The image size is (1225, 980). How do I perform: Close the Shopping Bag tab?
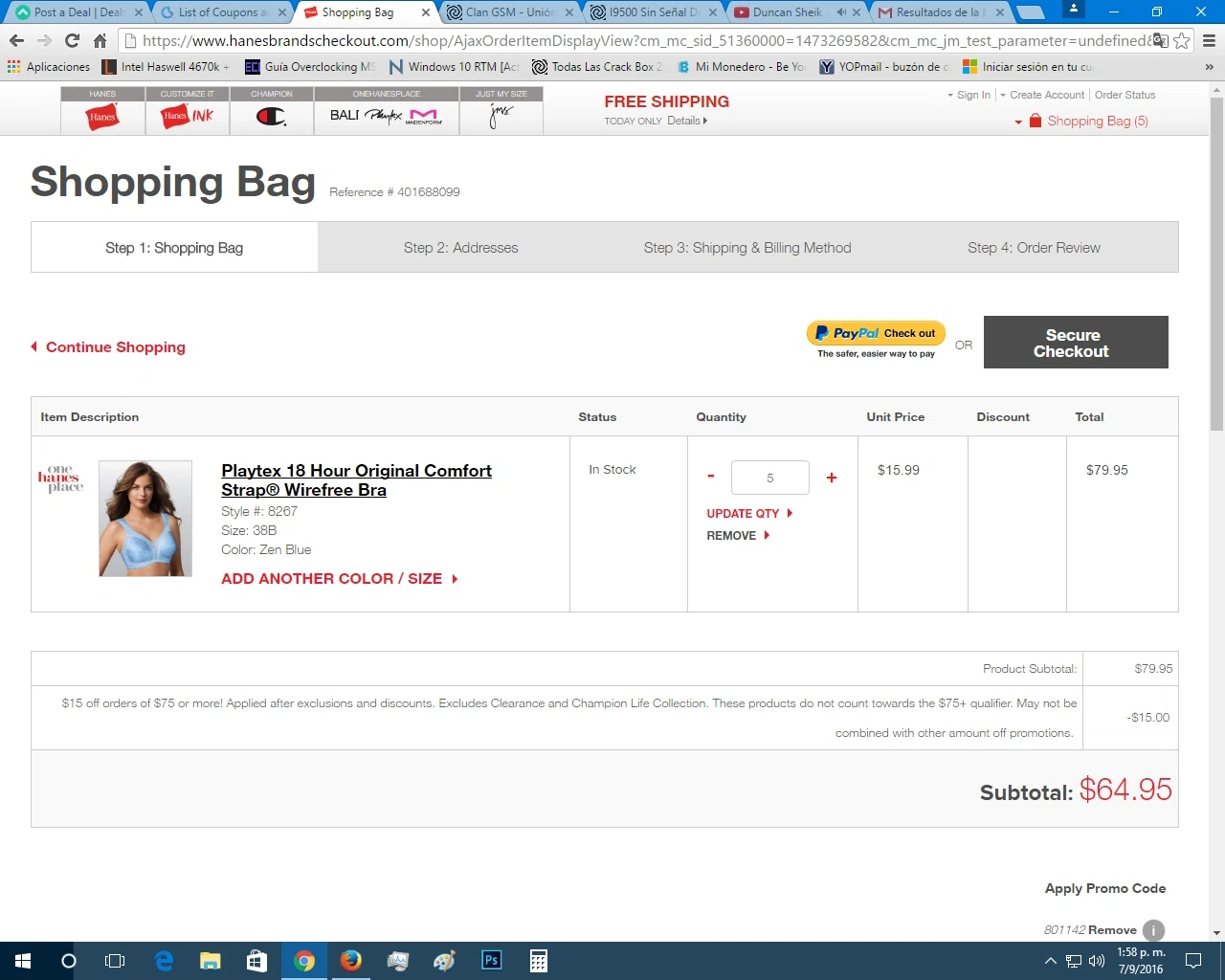pyautogui.click(x=426, y=12)
